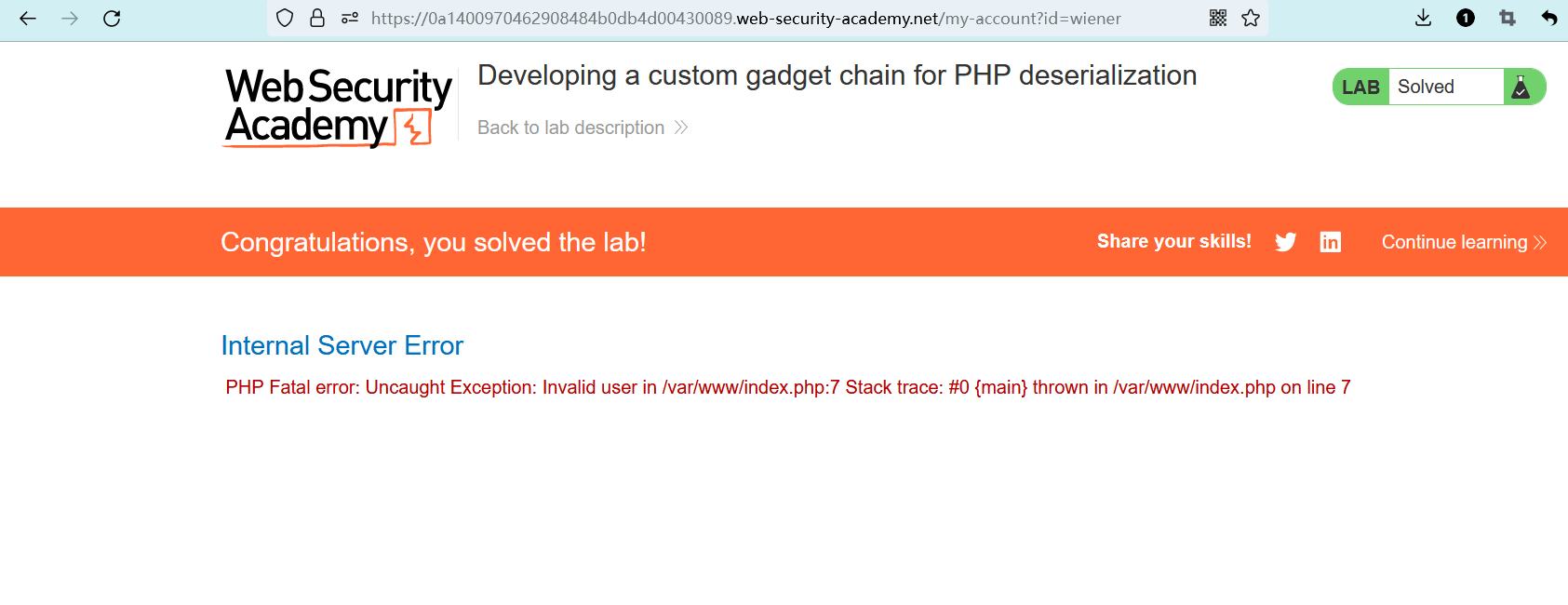Click the browser forward arrow

pos(70,19)
